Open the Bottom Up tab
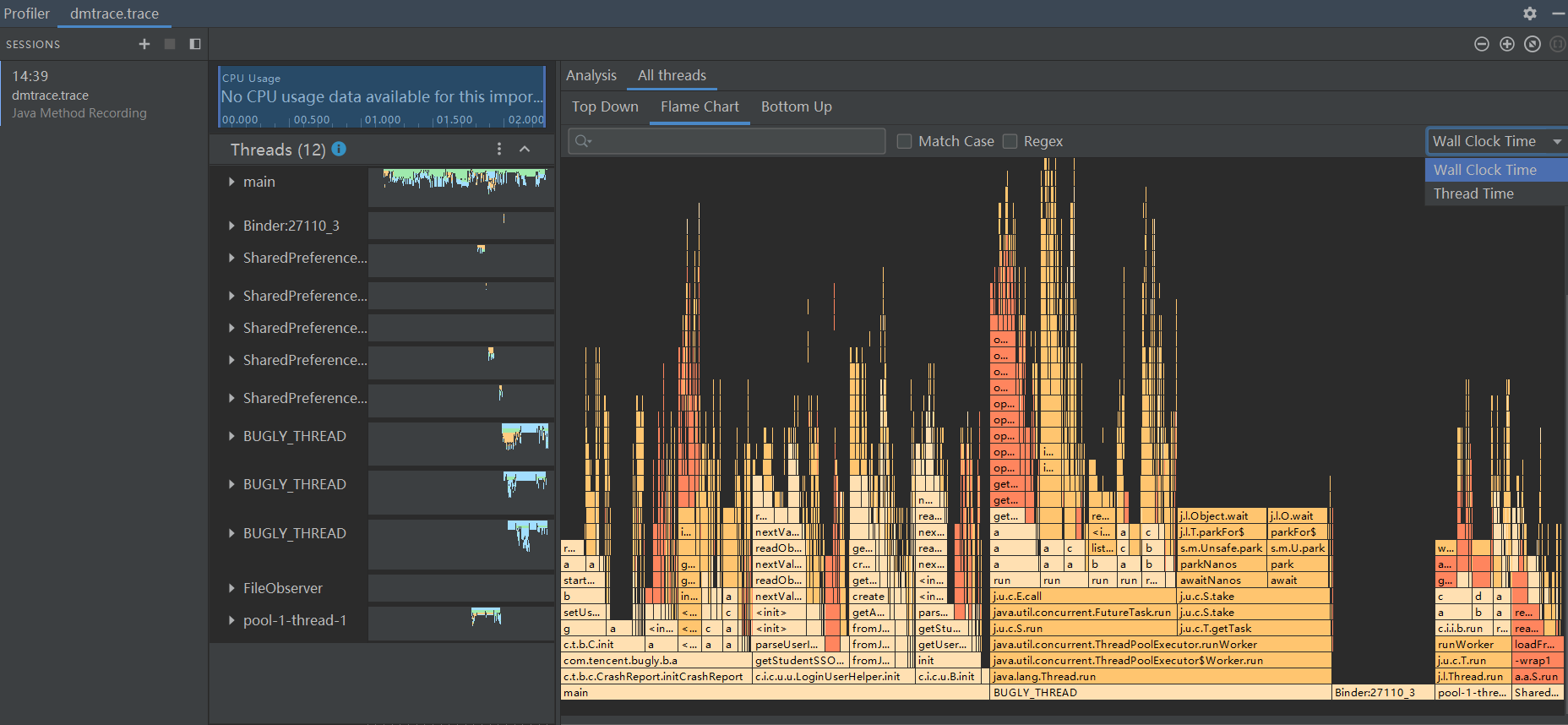1568x725 pixels. (x=796, y=106)
